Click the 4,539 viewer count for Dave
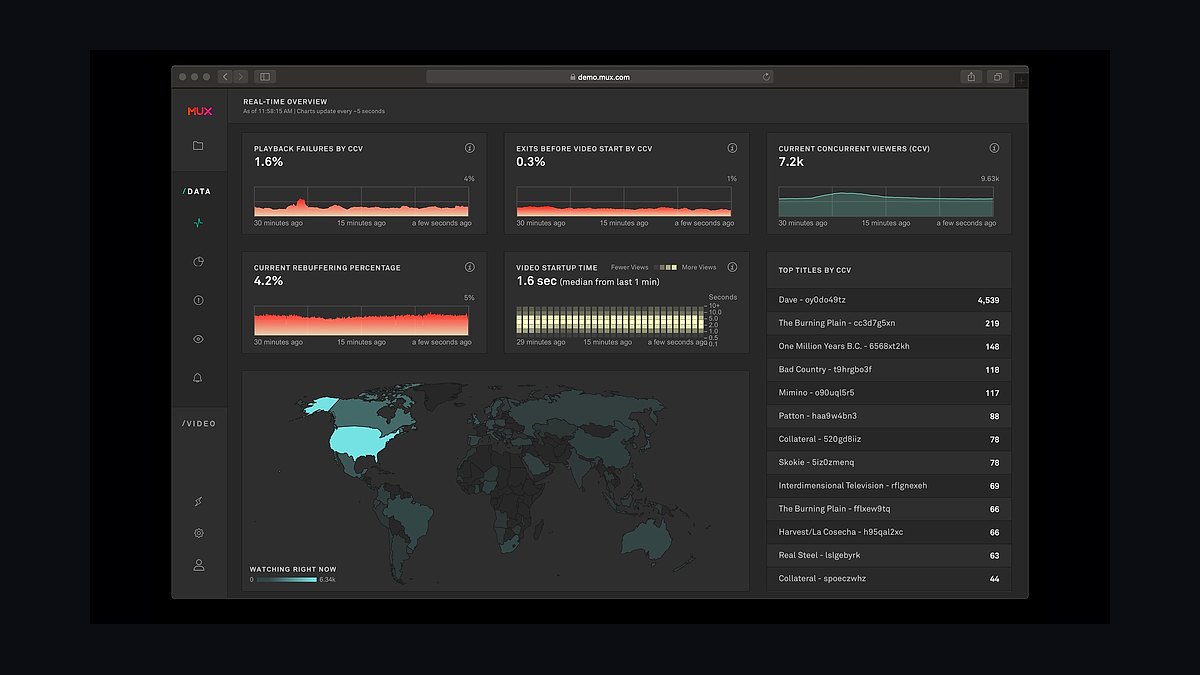The width and height of the screenshot is (1200, 675). click(x=987, y=300)
